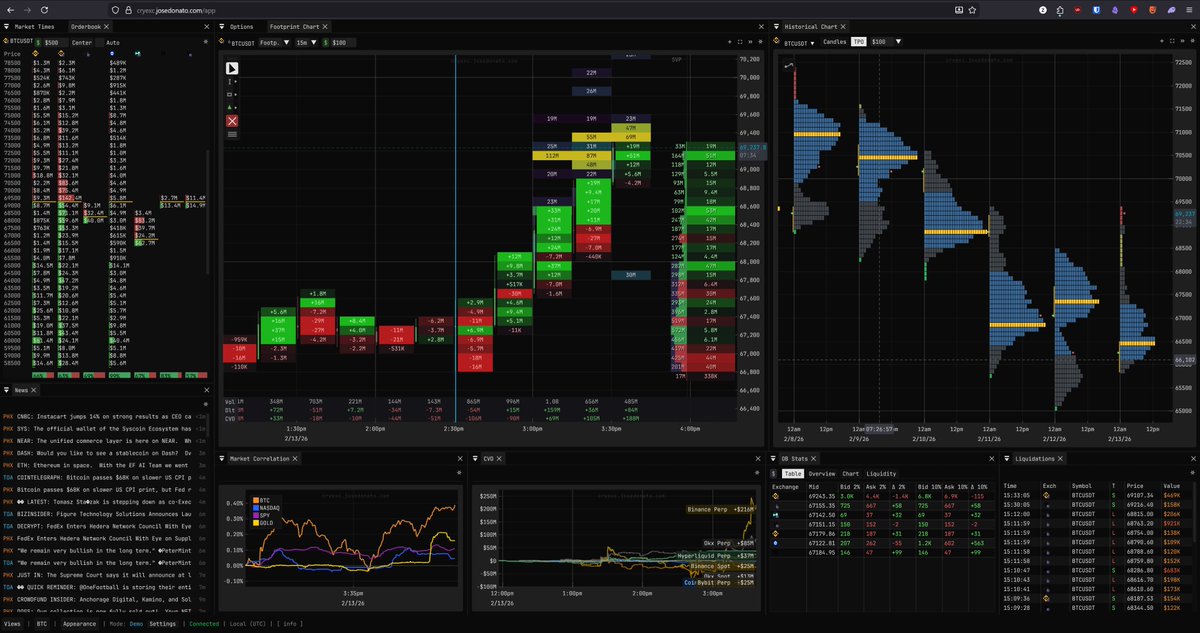Toggle Center option in Orderbook
The height and width of the screenshot is (633, 1200).
tap(82, 42)
